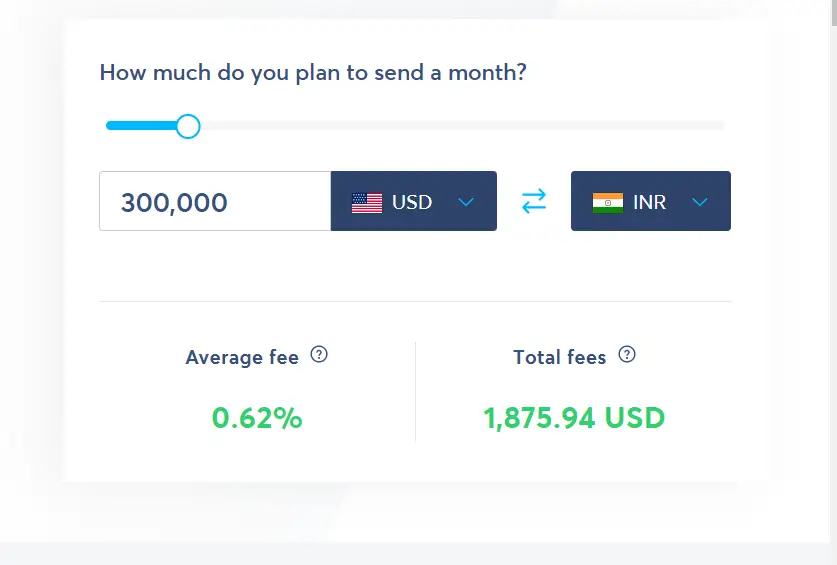Image resolution: width=837 pixels, height=565 pixels.
Task: Expand the INR currency chevron
Action: pos(700,202)
